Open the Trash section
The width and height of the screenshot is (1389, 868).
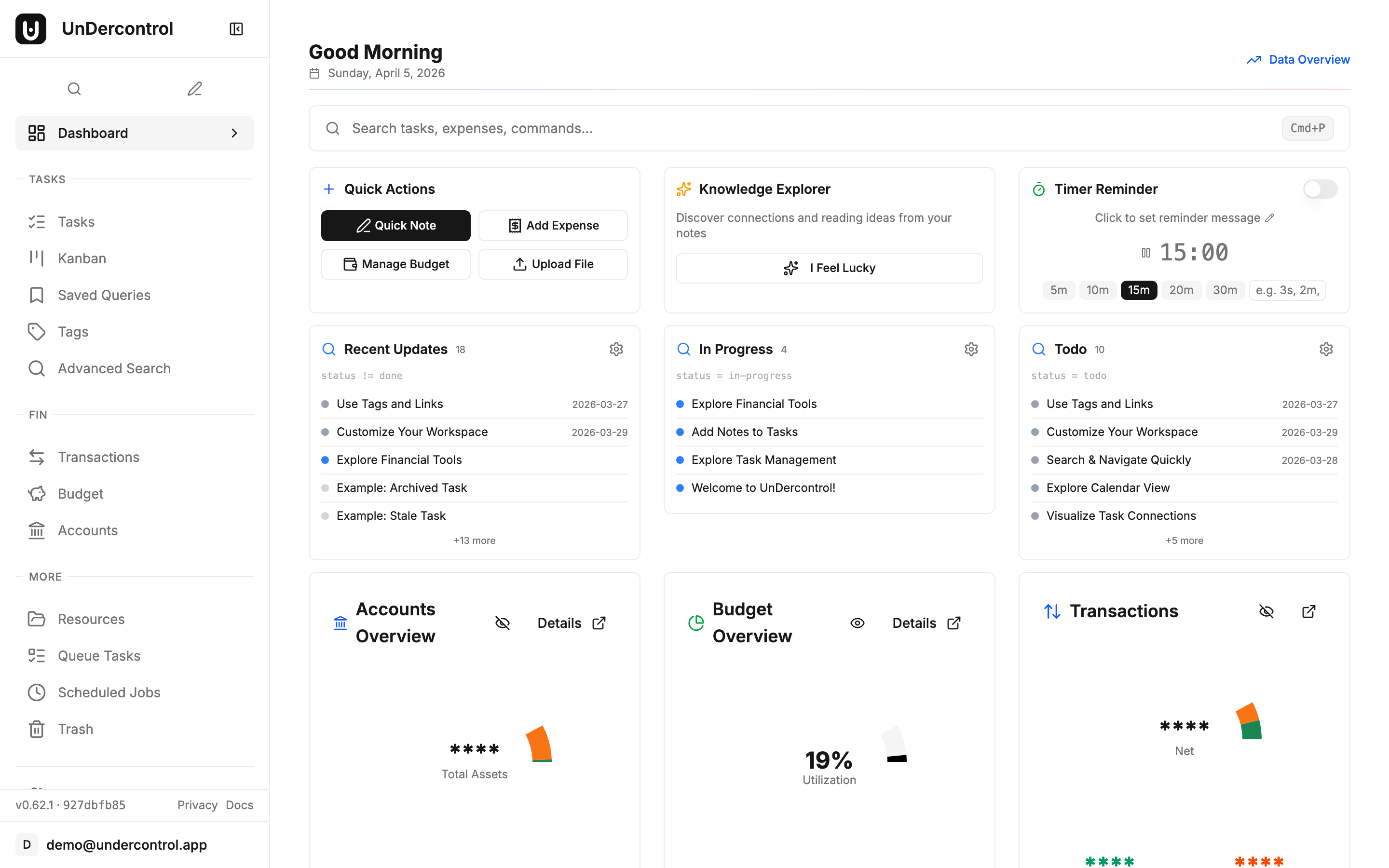(x=75, y=729)
